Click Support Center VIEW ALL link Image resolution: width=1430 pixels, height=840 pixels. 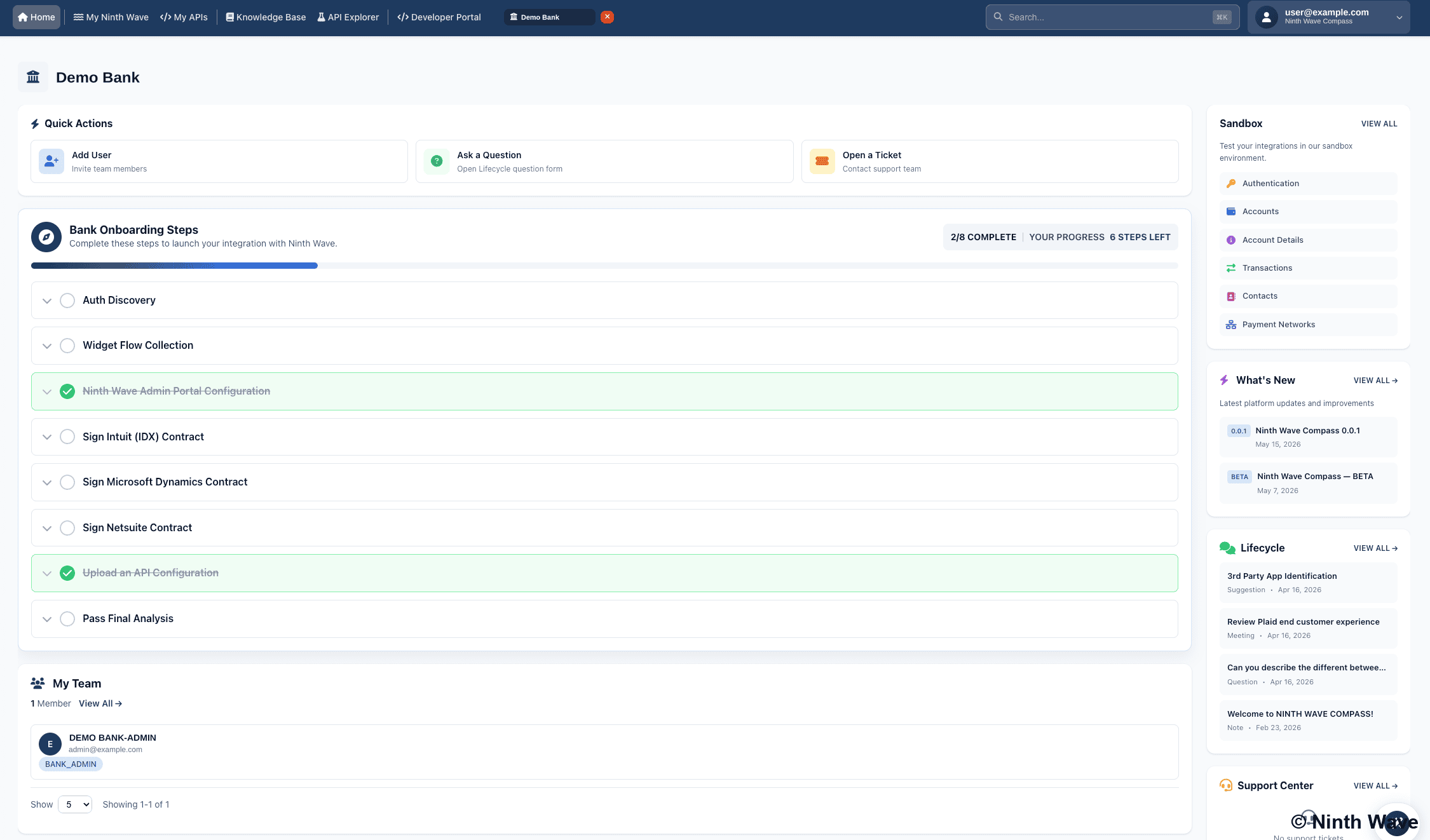[x=1375, y=786]
